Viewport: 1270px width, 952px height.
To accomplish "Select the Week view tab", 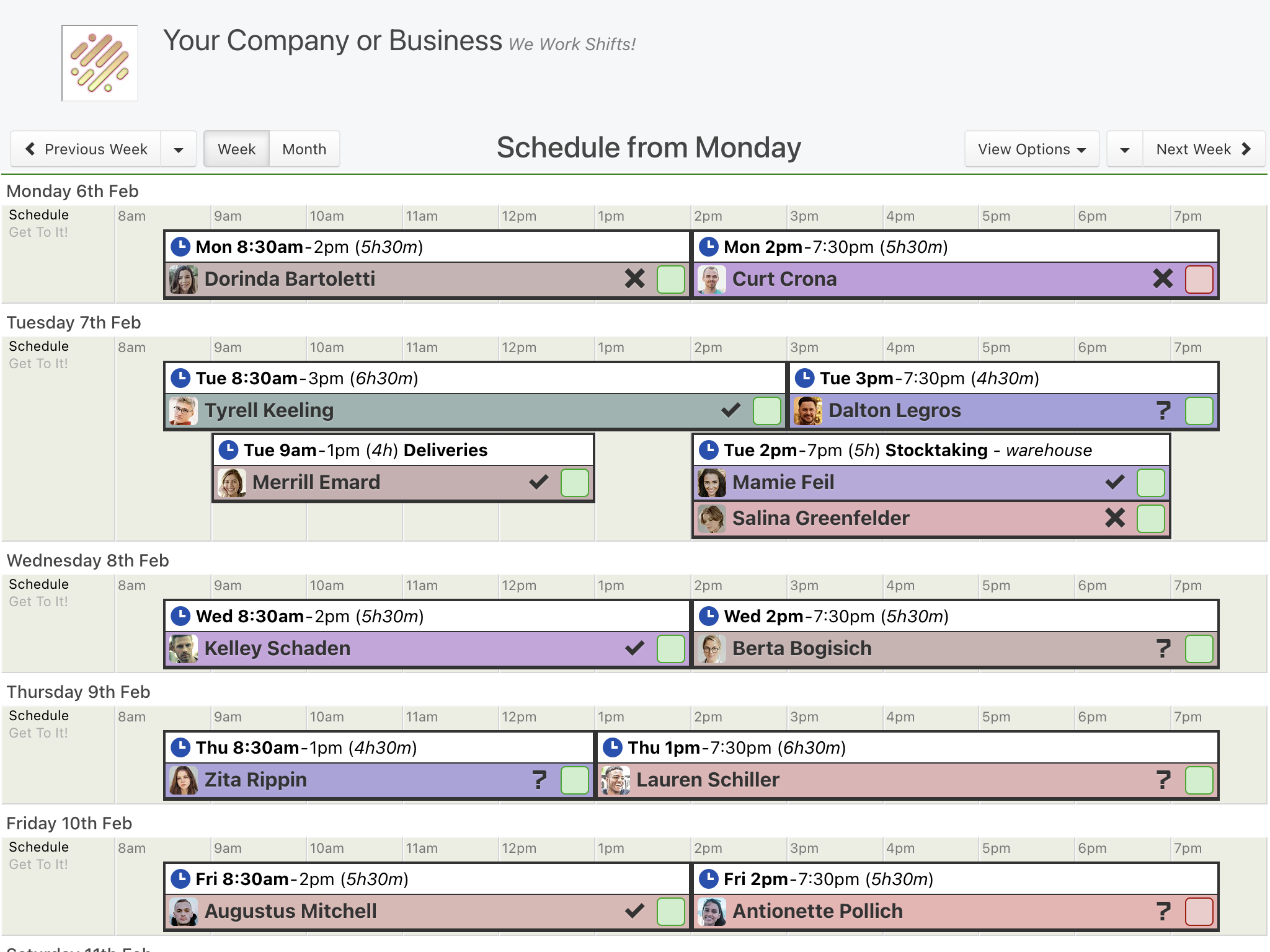I will (237, 149).
